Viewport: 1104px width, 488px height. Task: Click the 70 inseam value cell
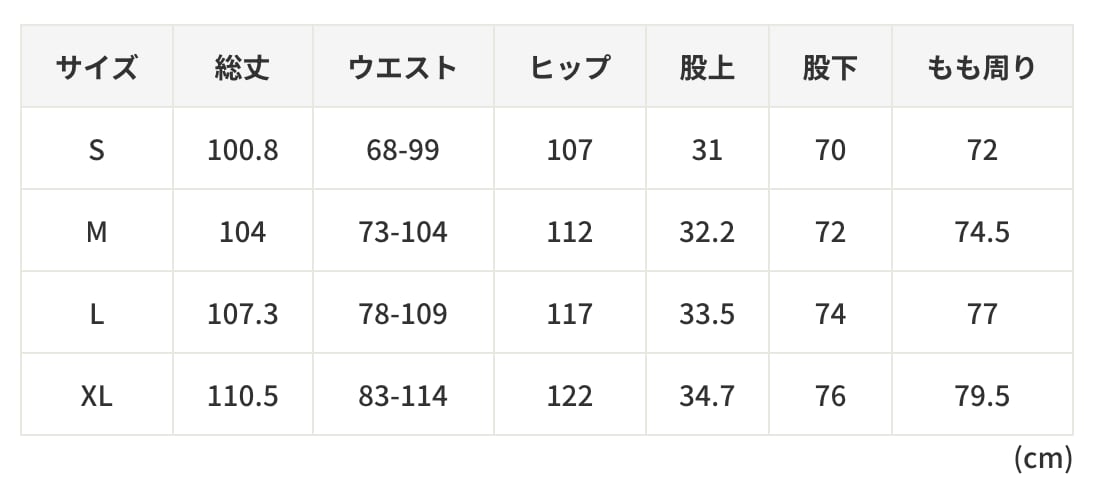click(x=830, y=149)
